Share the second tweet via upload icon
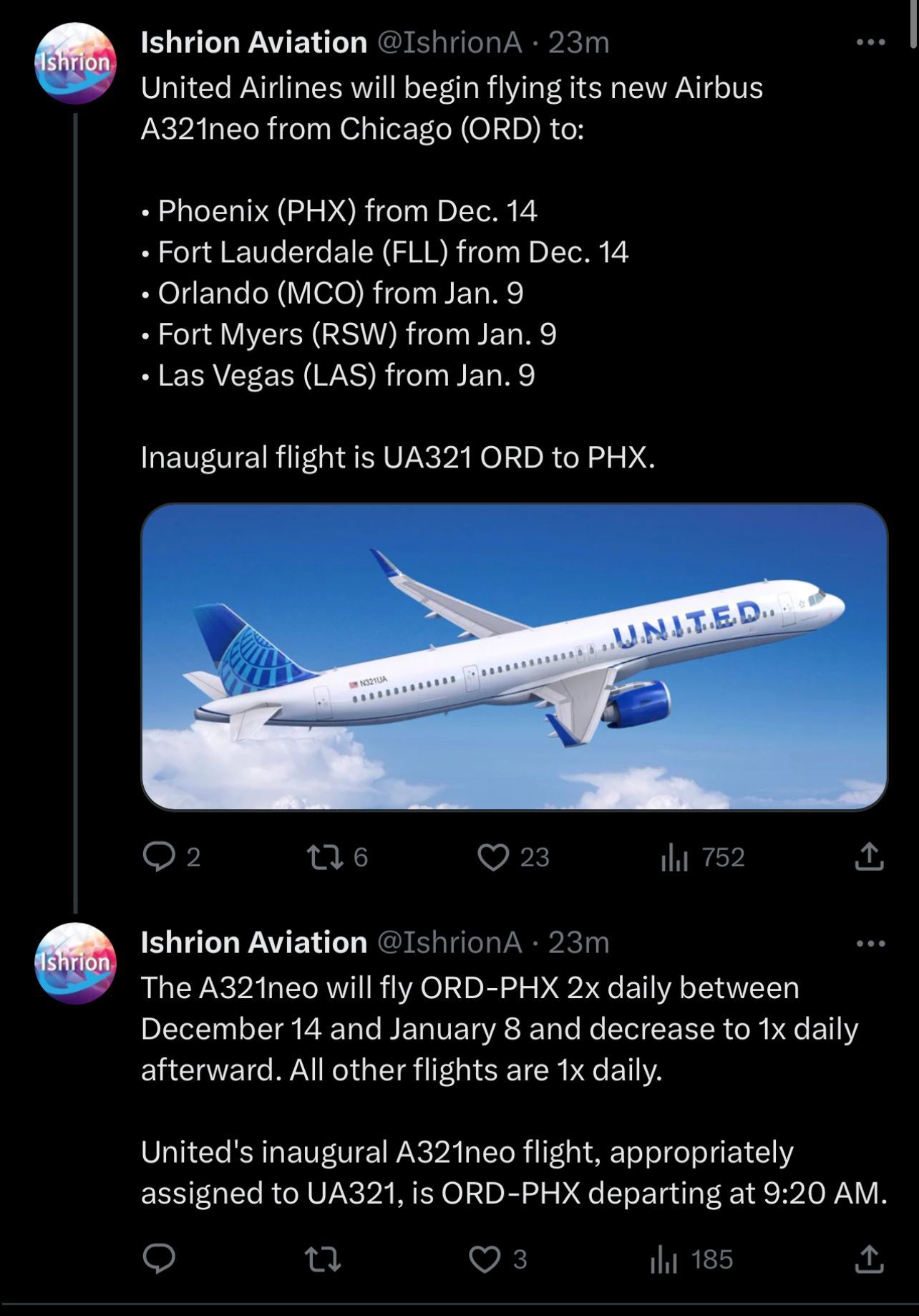919x1316 pixels. tap(869, 1259)
